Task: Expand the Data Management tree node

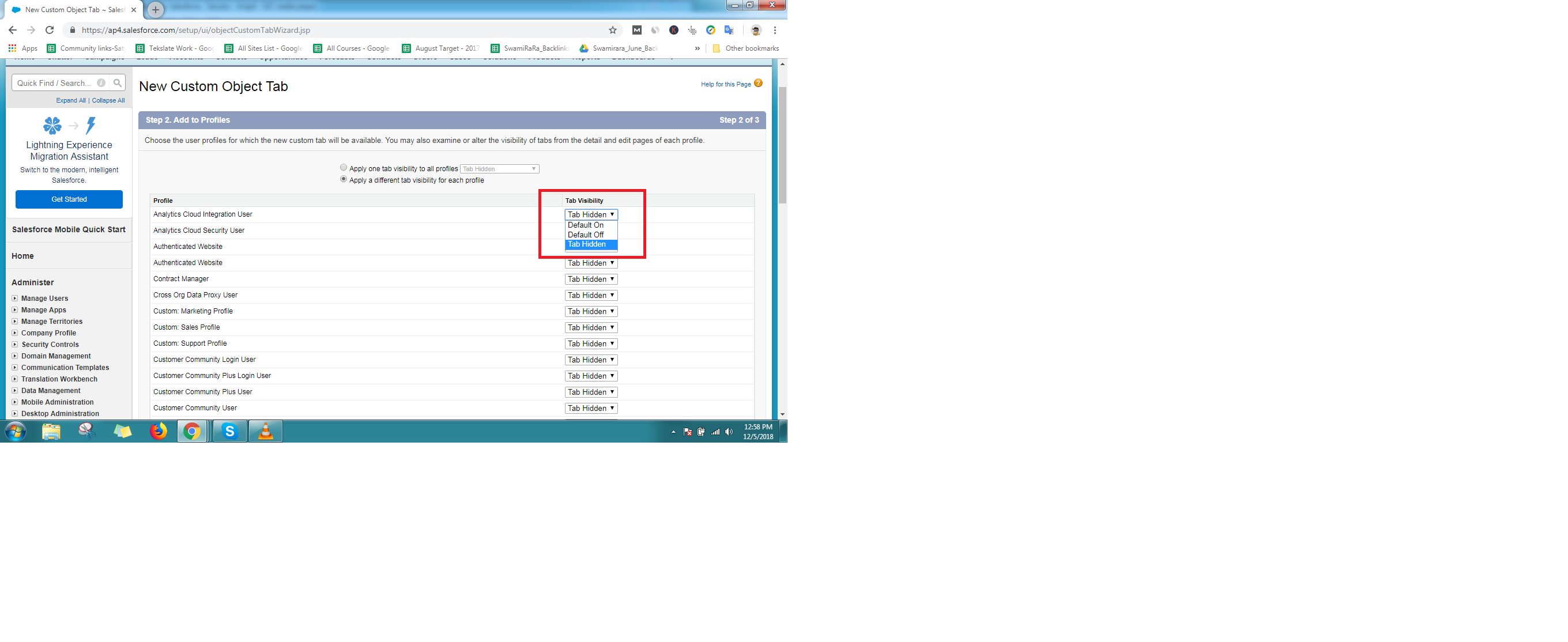Action: [14, 391]
